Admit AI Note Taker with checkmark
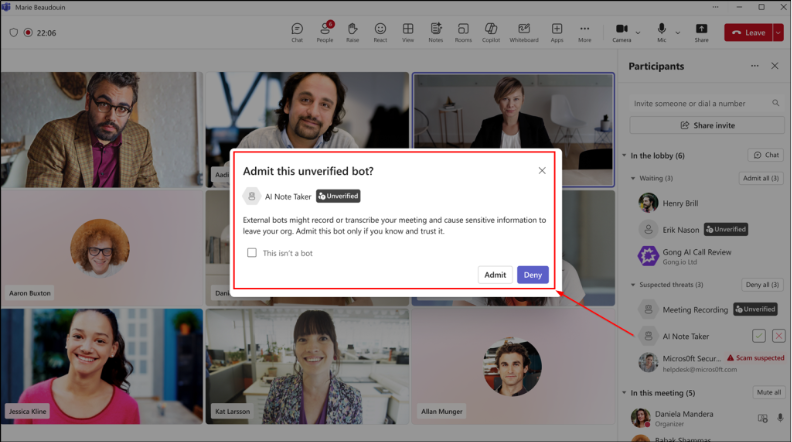The image size is (792, 442). (x=759, y=336)
